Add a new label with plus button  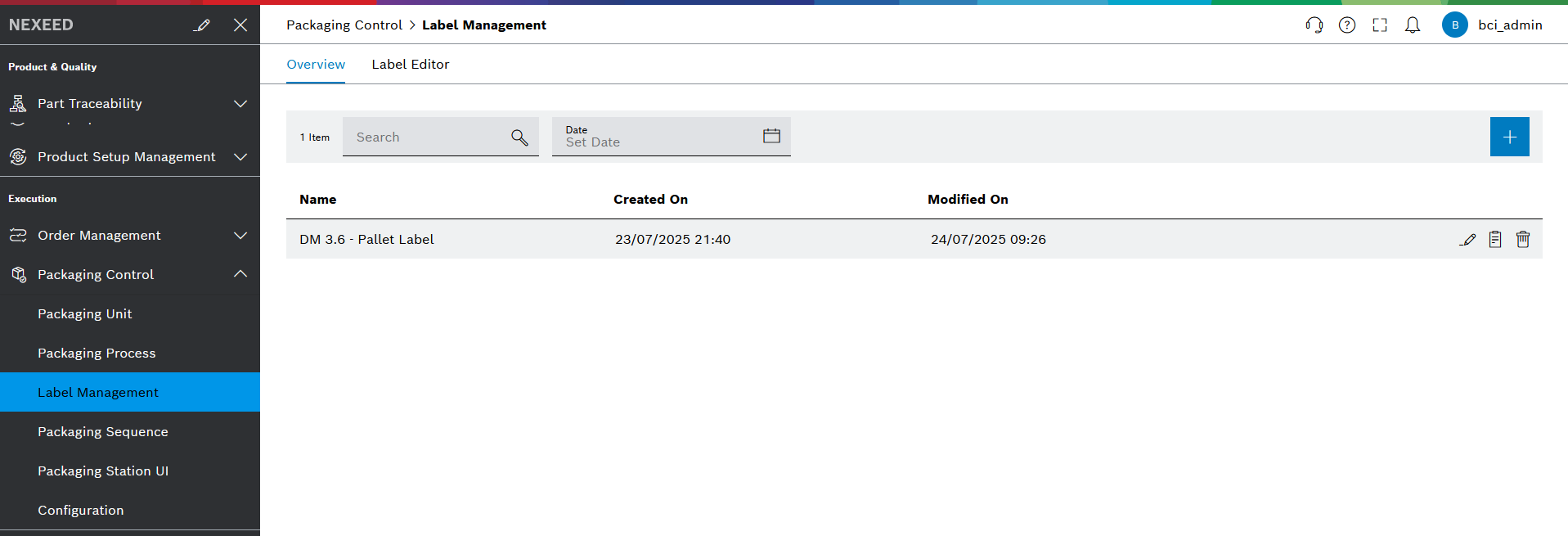pyautogui.click(x=1509, y=137)
